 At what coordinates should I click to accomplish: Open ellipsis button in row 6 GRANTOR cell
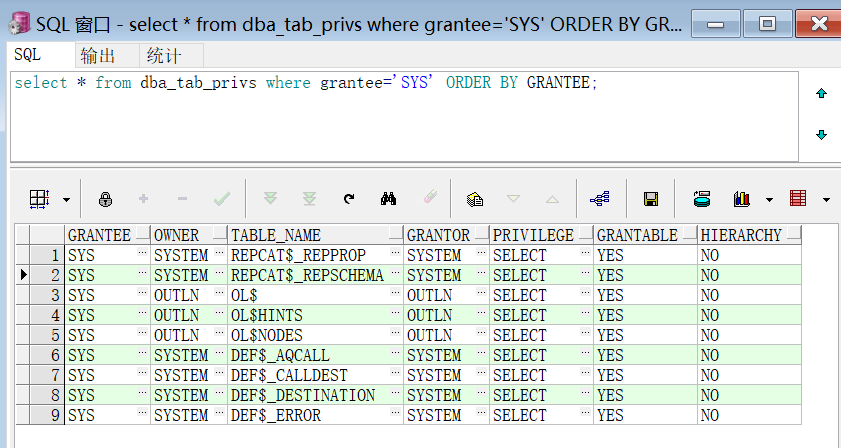click(481, 352)
